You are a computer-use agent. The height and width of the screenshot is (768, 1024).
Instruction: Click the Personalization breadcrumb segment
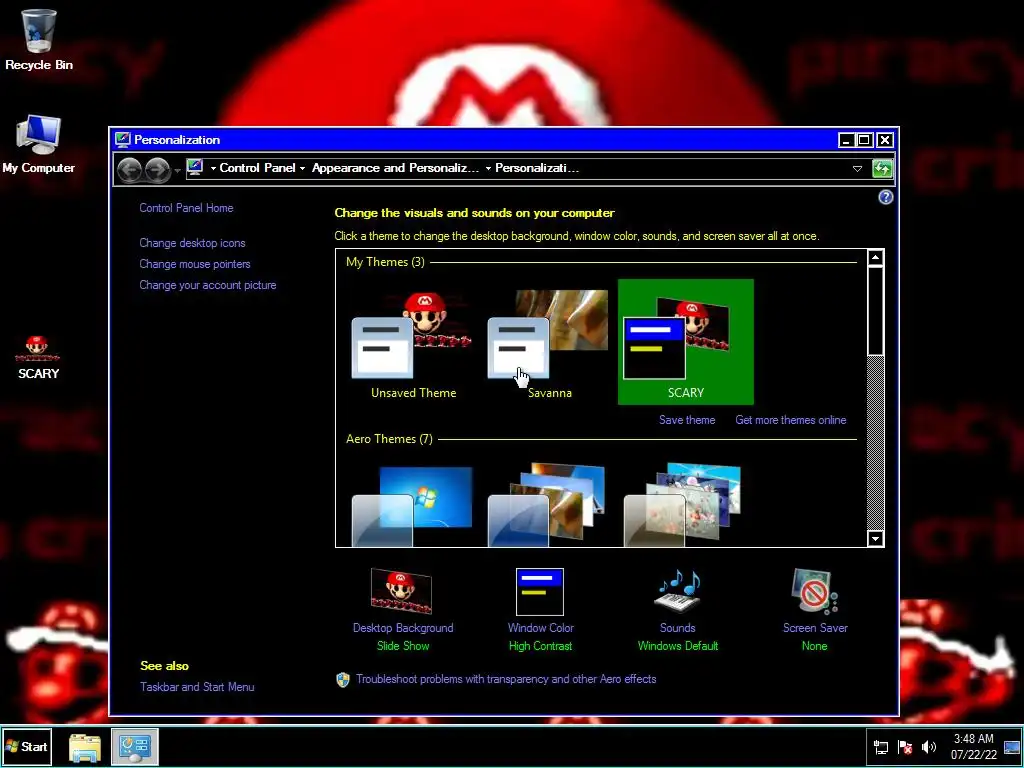tap(537, 168)
